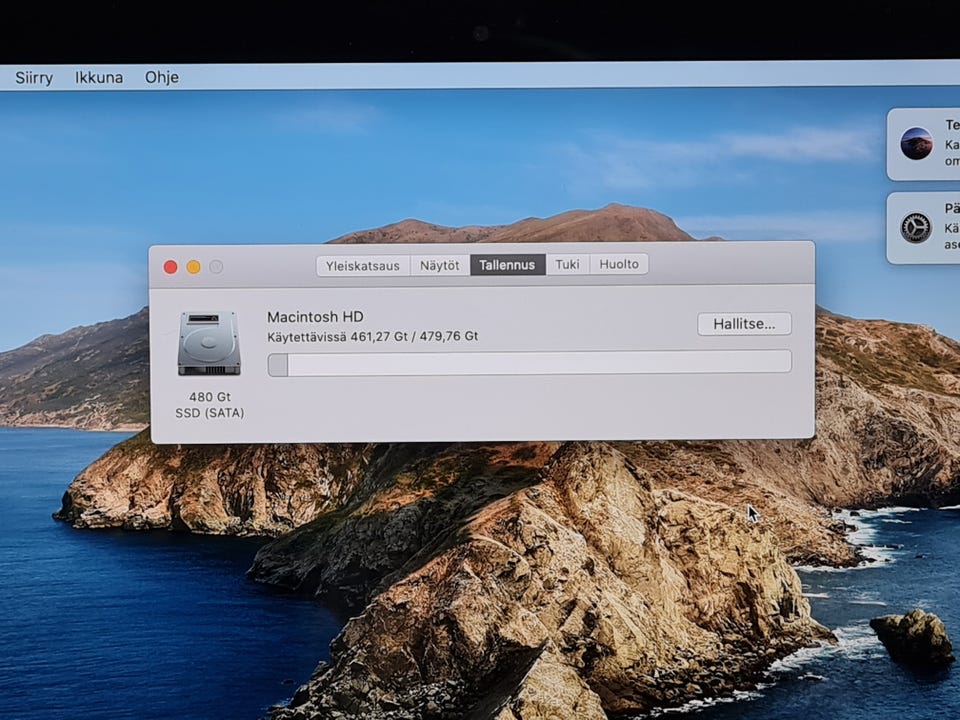Image resolution: width=960 pixels, height=720 pixels.
Task: Minimize the window with the yellow button
Action: tap(193, 267)
